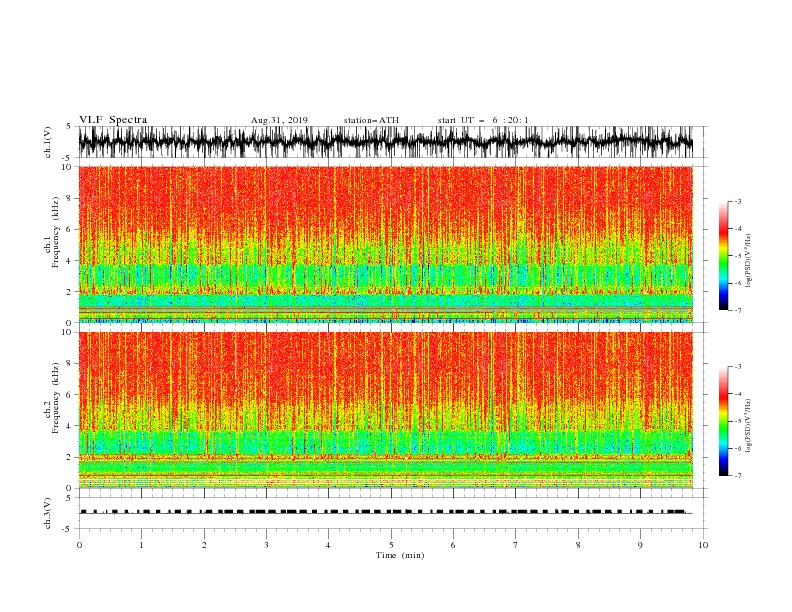Click the "ch.3(V)" axis label
The width and height of the screenshot is (792, 612).
point(49,513)
